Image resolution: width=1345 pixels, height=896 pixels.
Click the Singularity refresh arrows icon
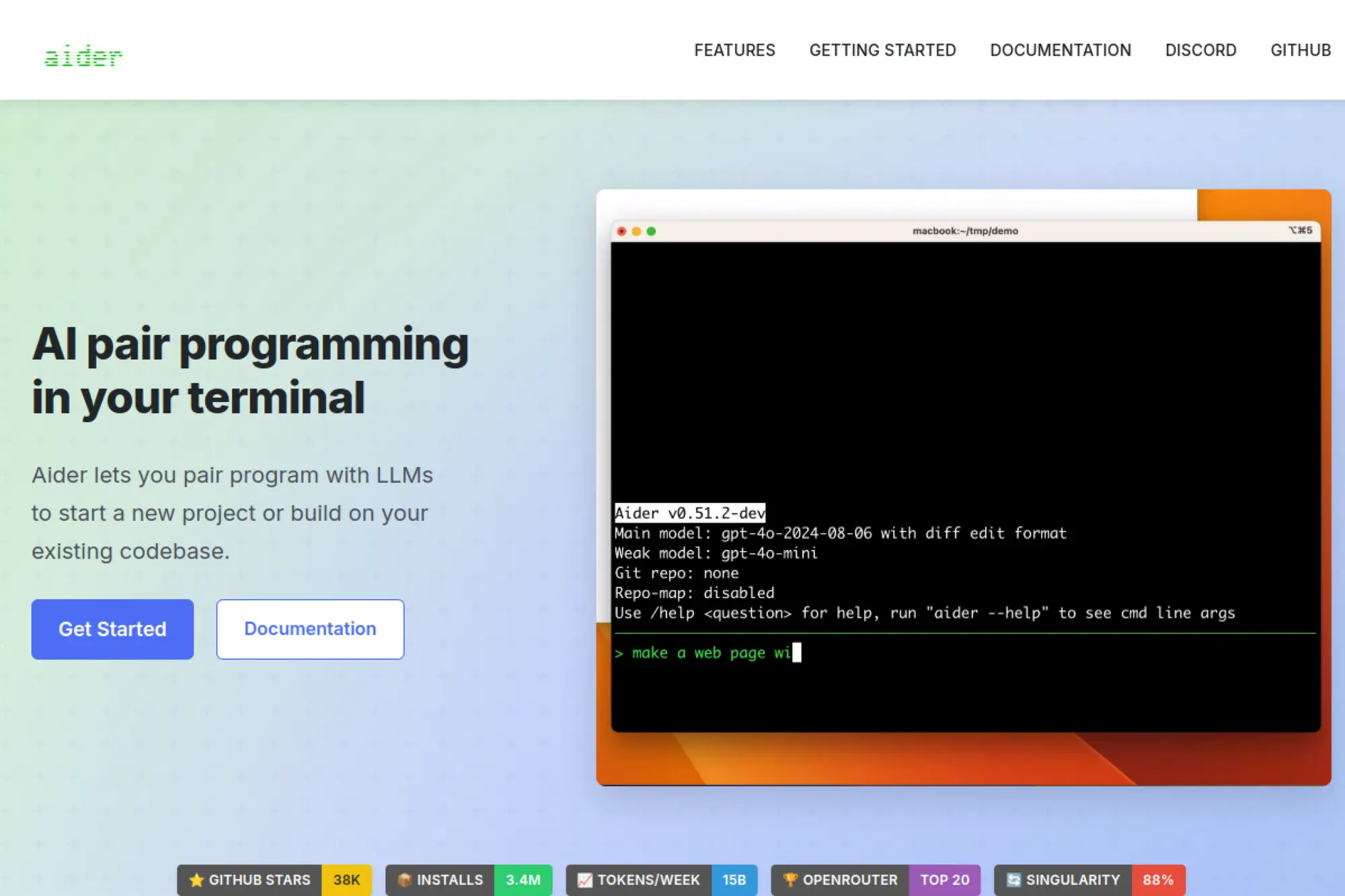point(1013,880)
